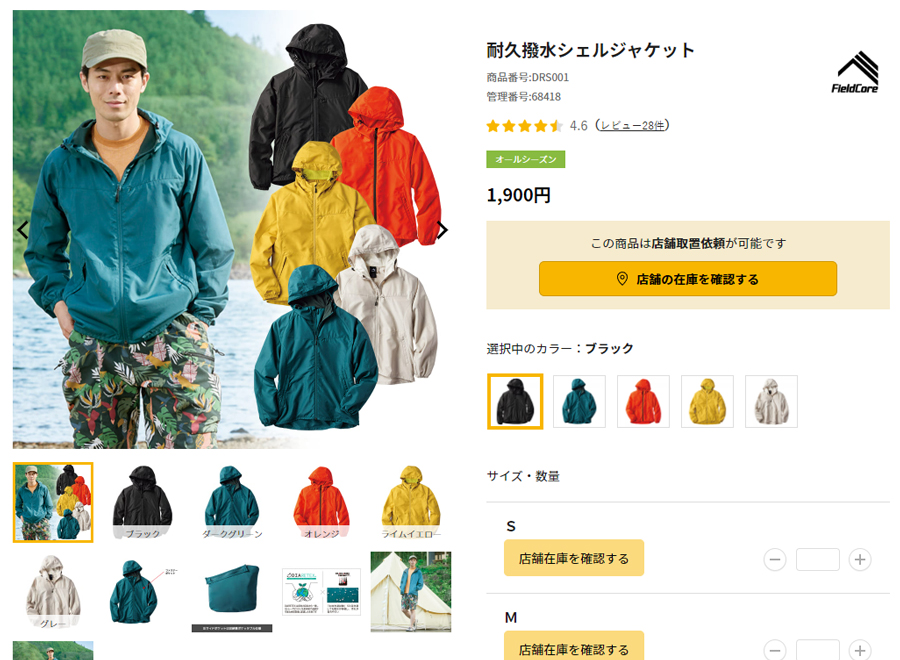Pick the orange jacket color swatch

[643, 402]
